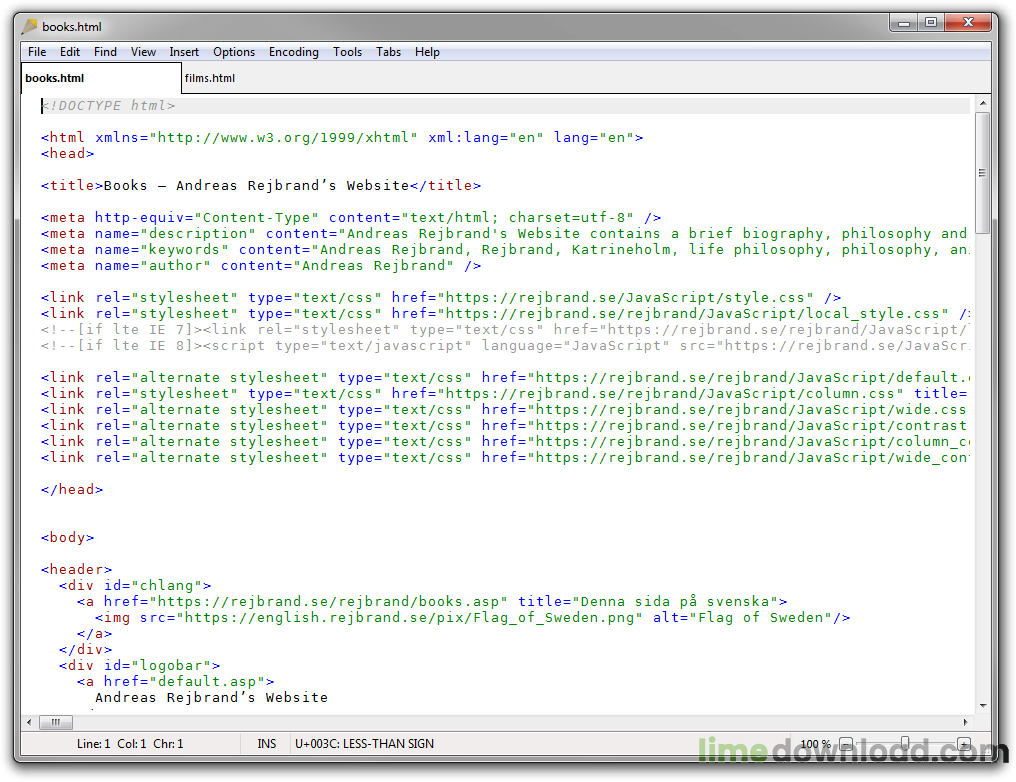Click the horizontal scrollbar right arrow
The image size is (1016, 782).
point(965,722)
